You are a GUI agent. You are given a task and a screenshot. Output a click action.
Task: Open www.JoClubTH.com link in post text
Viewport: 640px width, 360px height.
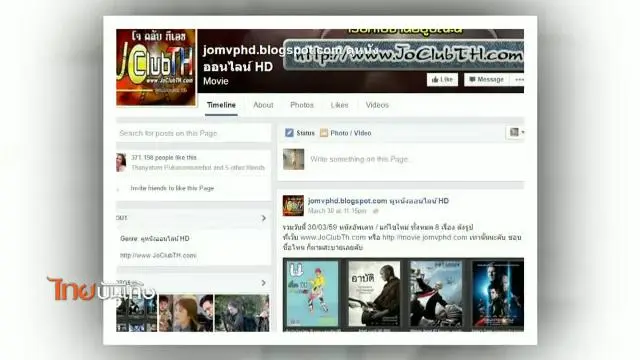pyautogui.click(x=333, y=237)
